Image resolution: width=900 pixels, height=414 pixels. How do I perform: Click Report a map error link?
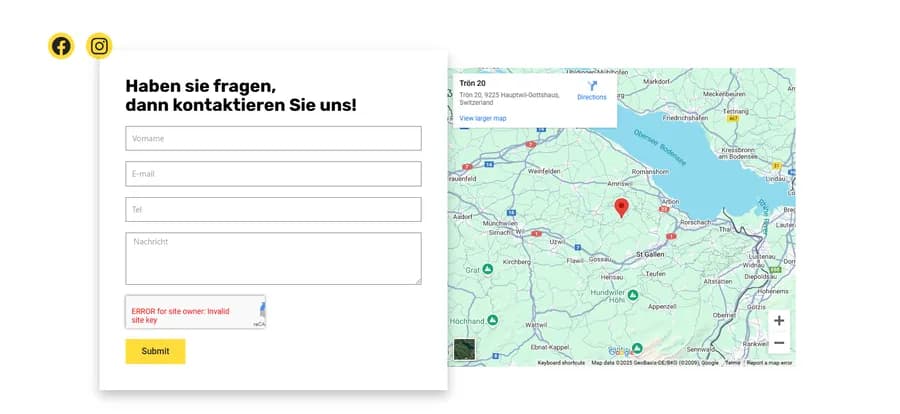coord(769,363)
